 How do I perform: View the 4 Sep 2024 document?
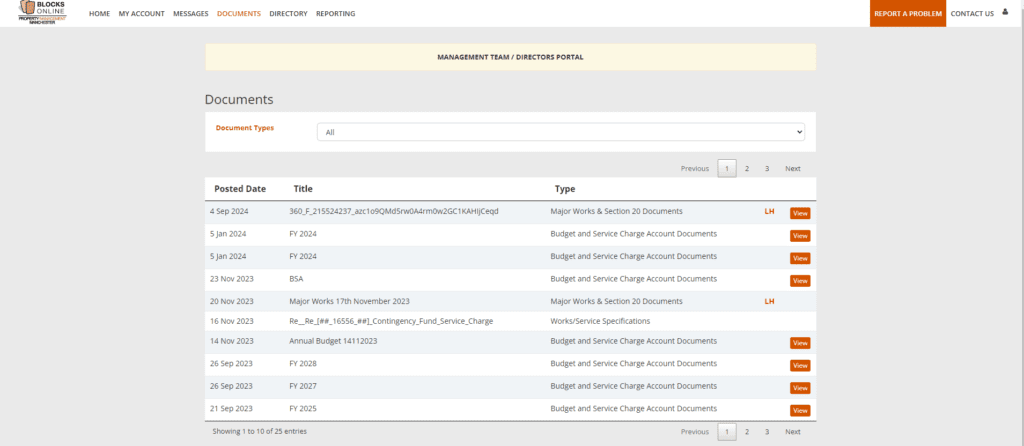tap(800, 213)
